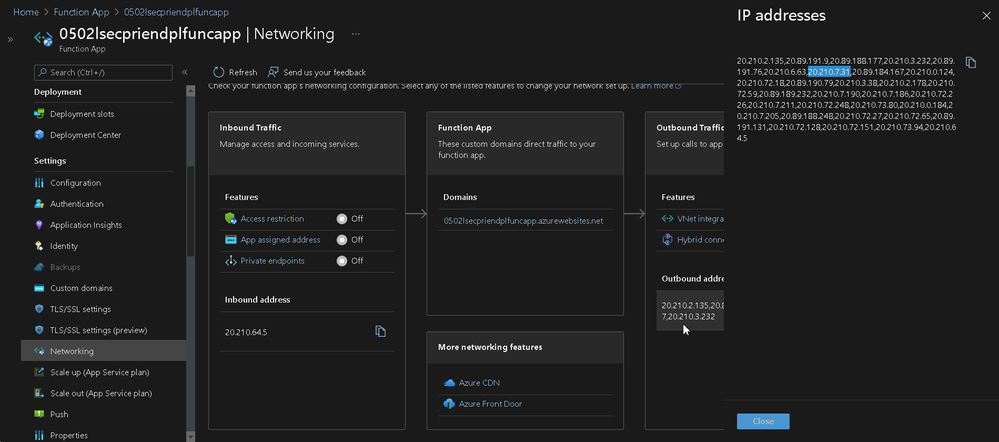Image resolution: width=999 pixels, height=442 pixels.
Task: Open Configuration settings
Action: tap(75, 183)
